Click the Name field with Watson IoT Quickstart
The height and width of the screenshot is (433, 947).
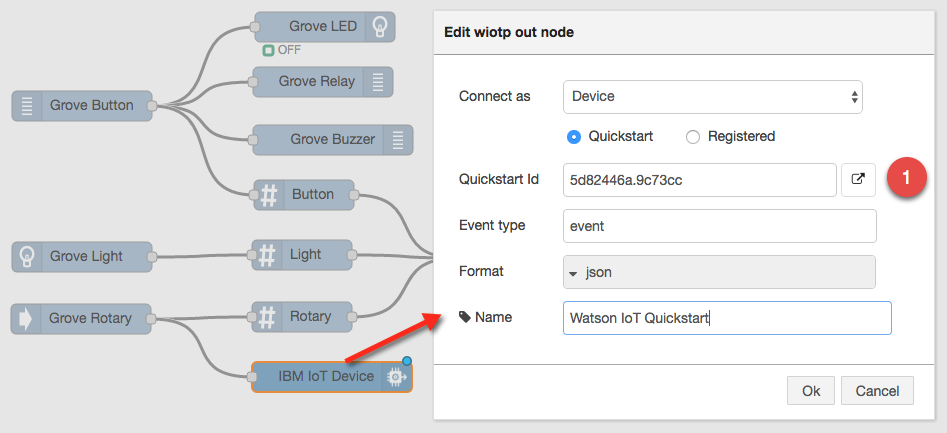coord(726,318)
